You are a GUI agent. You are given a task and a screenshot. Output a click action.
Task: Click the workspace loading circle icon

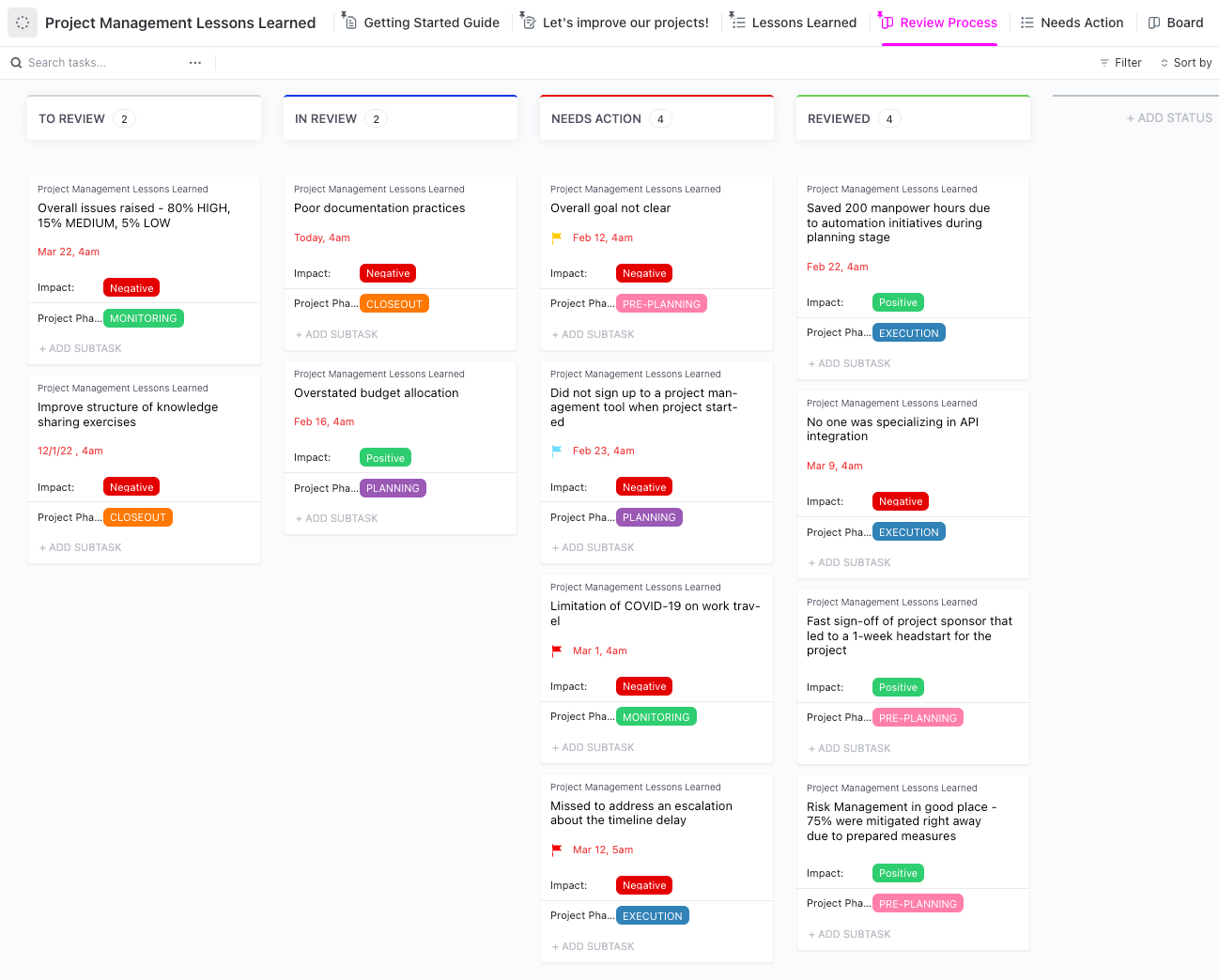(x=23, y=23)
